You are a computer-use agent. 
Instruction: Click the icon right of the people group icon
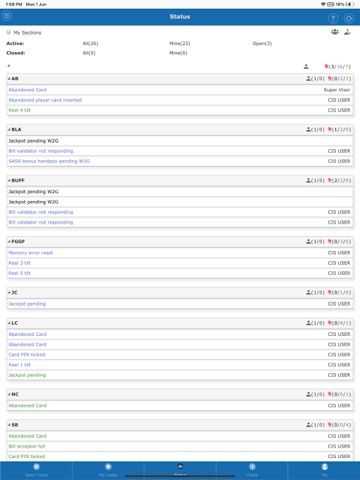click(x=347, y=32)
